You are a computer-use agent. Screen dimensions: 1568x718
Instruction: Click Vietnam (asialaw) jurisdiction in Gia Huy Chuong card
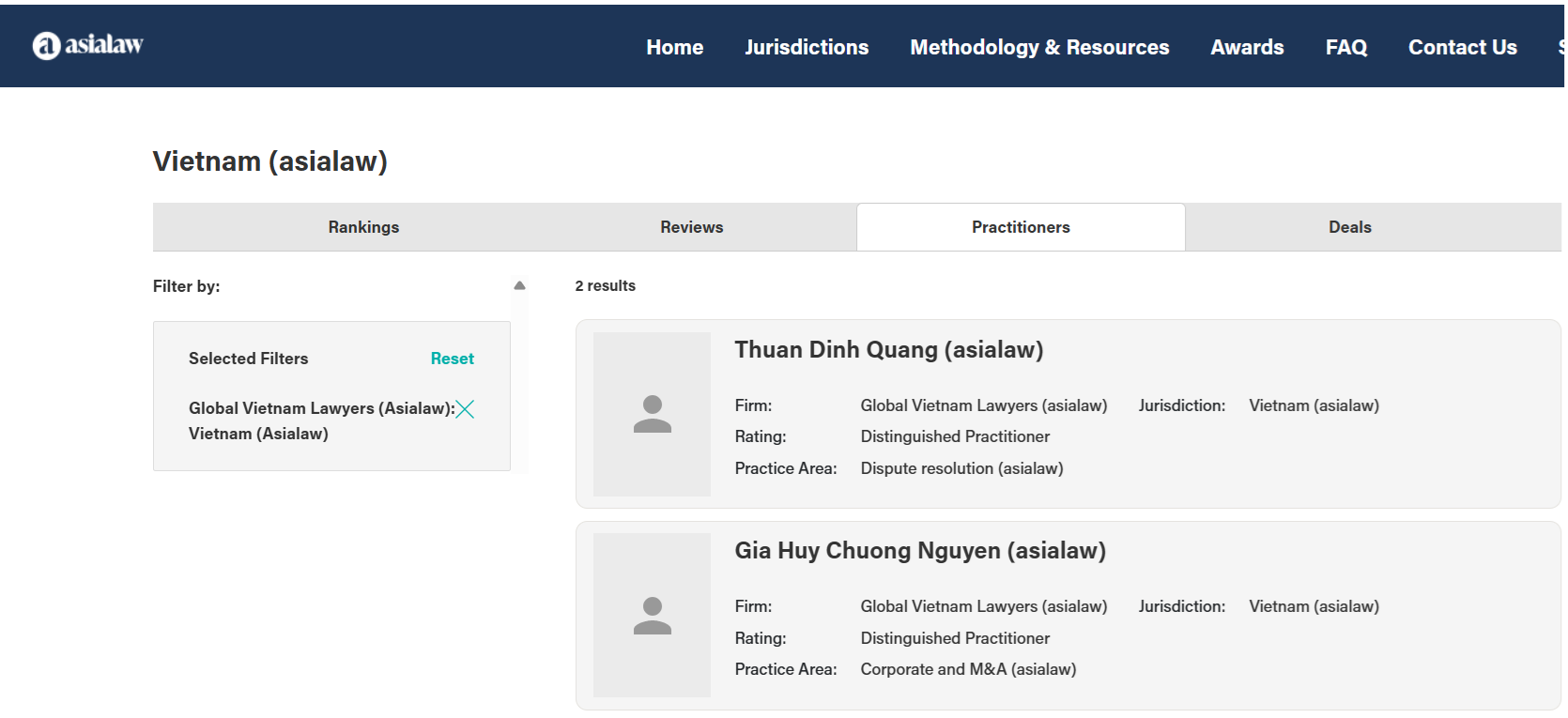pos(1314,606)
